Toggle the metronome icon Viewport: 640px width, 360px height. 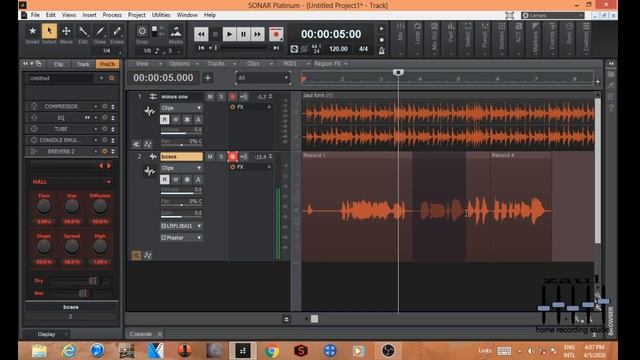[382, 51]
